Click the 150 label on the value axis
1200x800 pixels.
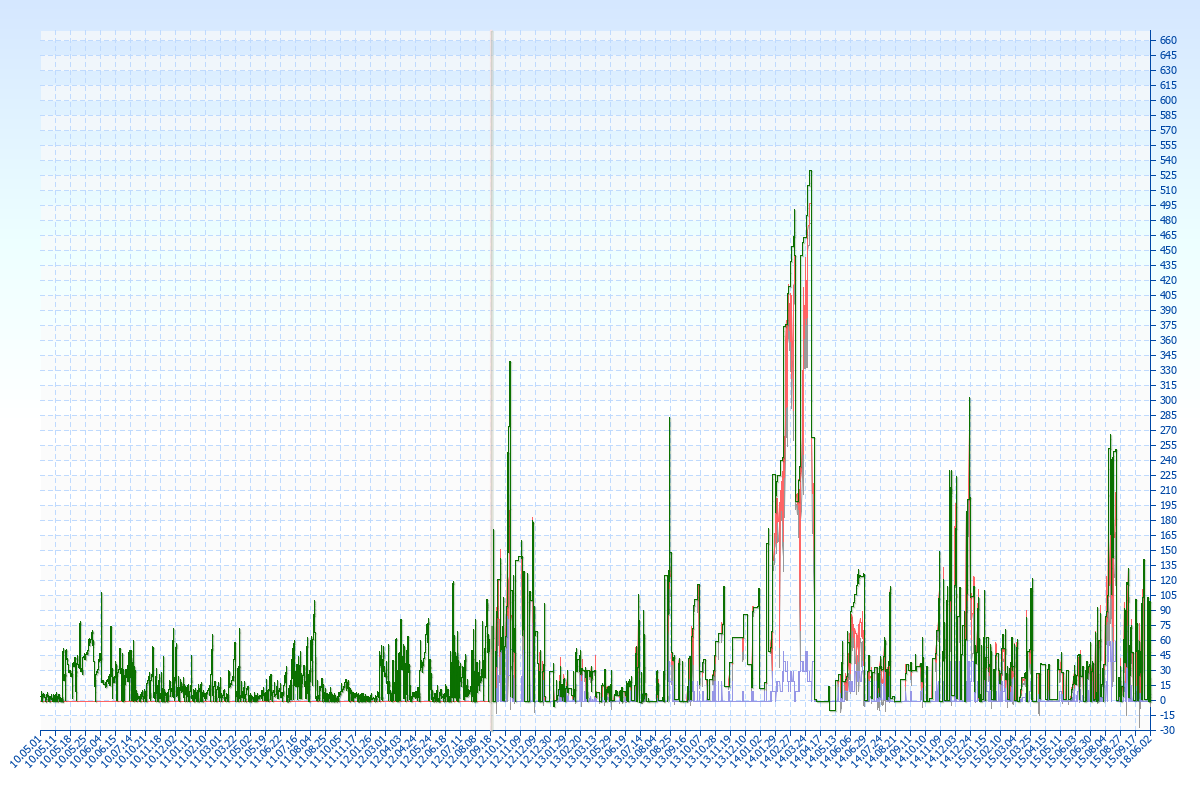click(1168, 550)
